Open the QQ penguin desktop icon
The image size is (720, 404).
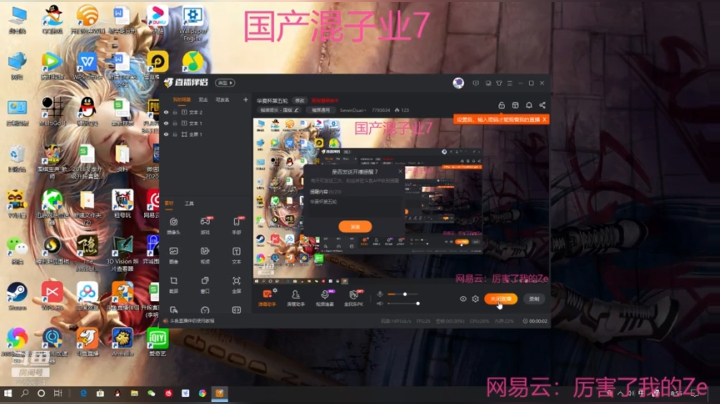click(x=87, y=112)
